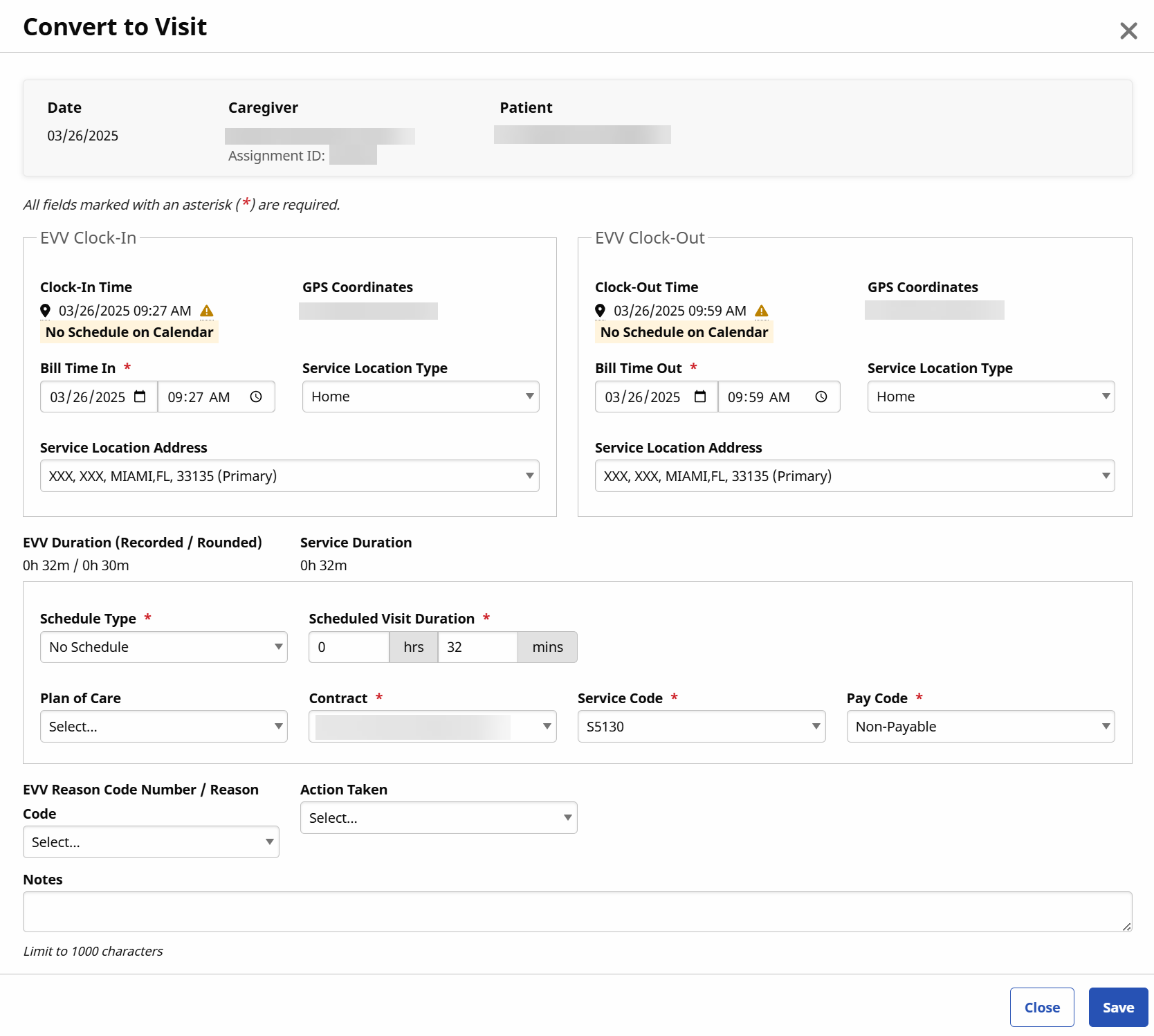1154x1036 pixels.
Task: Click the warning triangle next to Clock-In Time
Action: coord(206,311)
